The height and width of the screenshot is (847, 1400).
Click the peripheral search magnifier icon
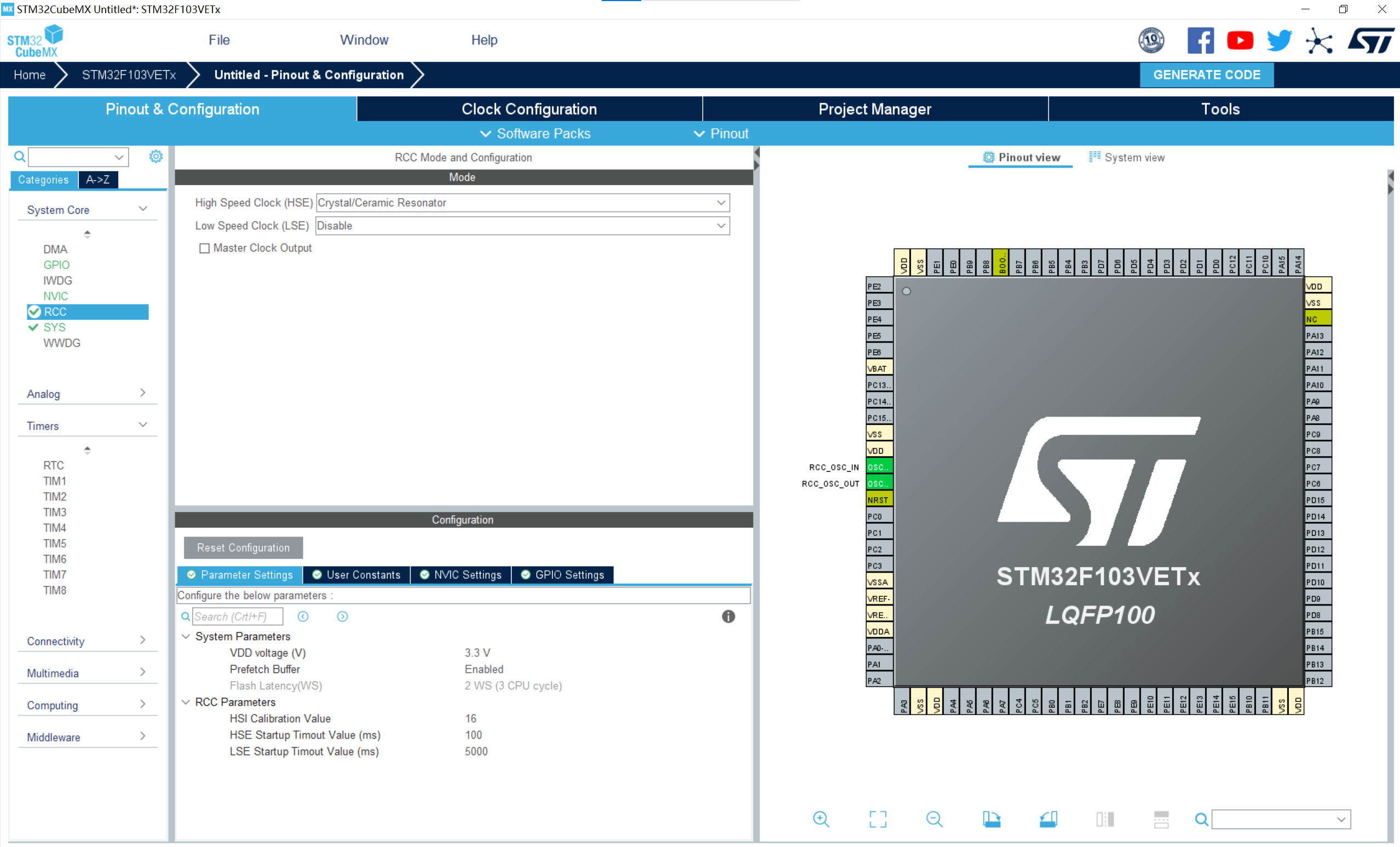pyautogui.click(x=19, y=156)
